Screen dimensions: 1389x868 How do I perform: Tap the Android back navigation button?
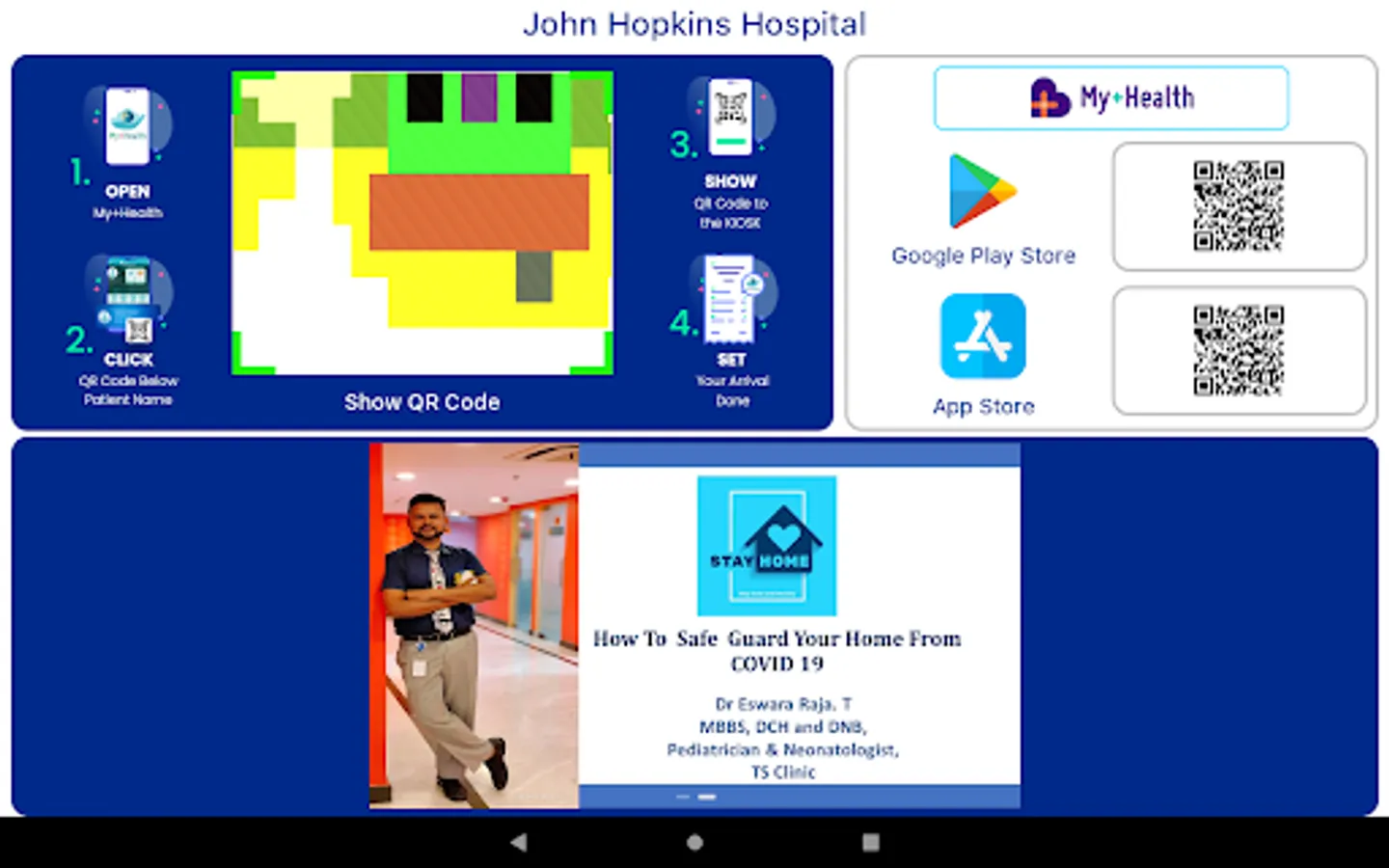pos(519,842)
